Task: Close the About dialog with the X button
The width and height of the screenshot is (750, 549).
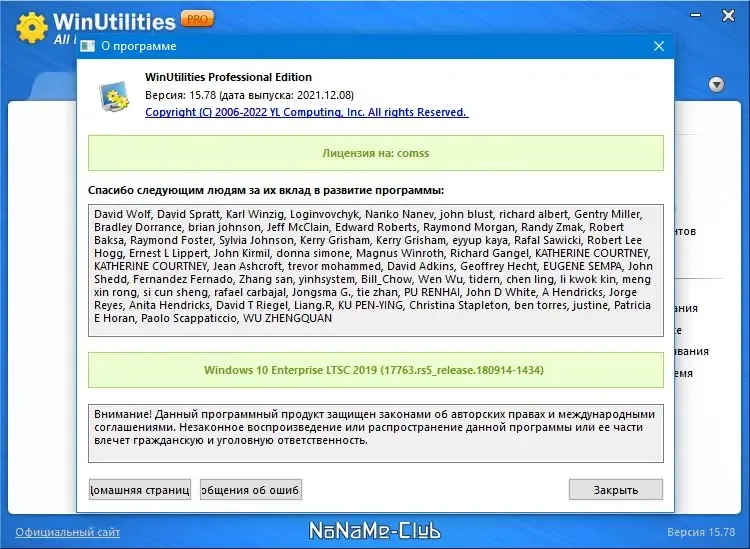Action: [x=659, y=46]
